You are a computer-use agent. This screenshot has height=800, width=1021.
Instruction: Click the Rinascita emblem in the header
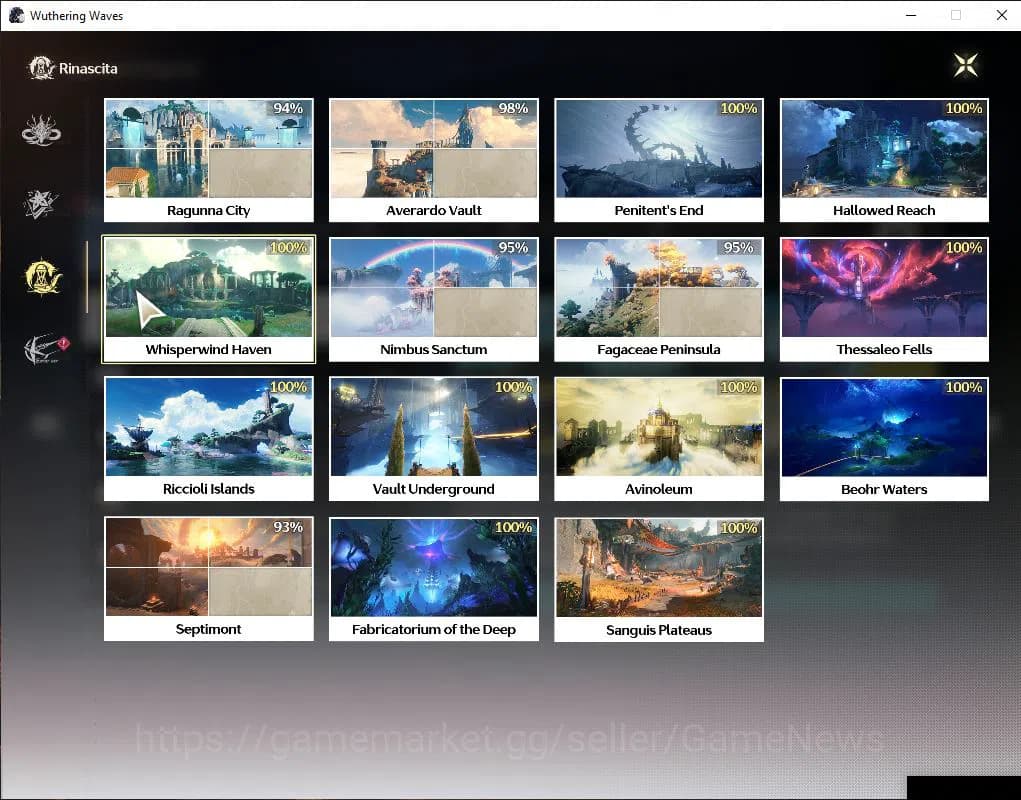pos(42,68)
